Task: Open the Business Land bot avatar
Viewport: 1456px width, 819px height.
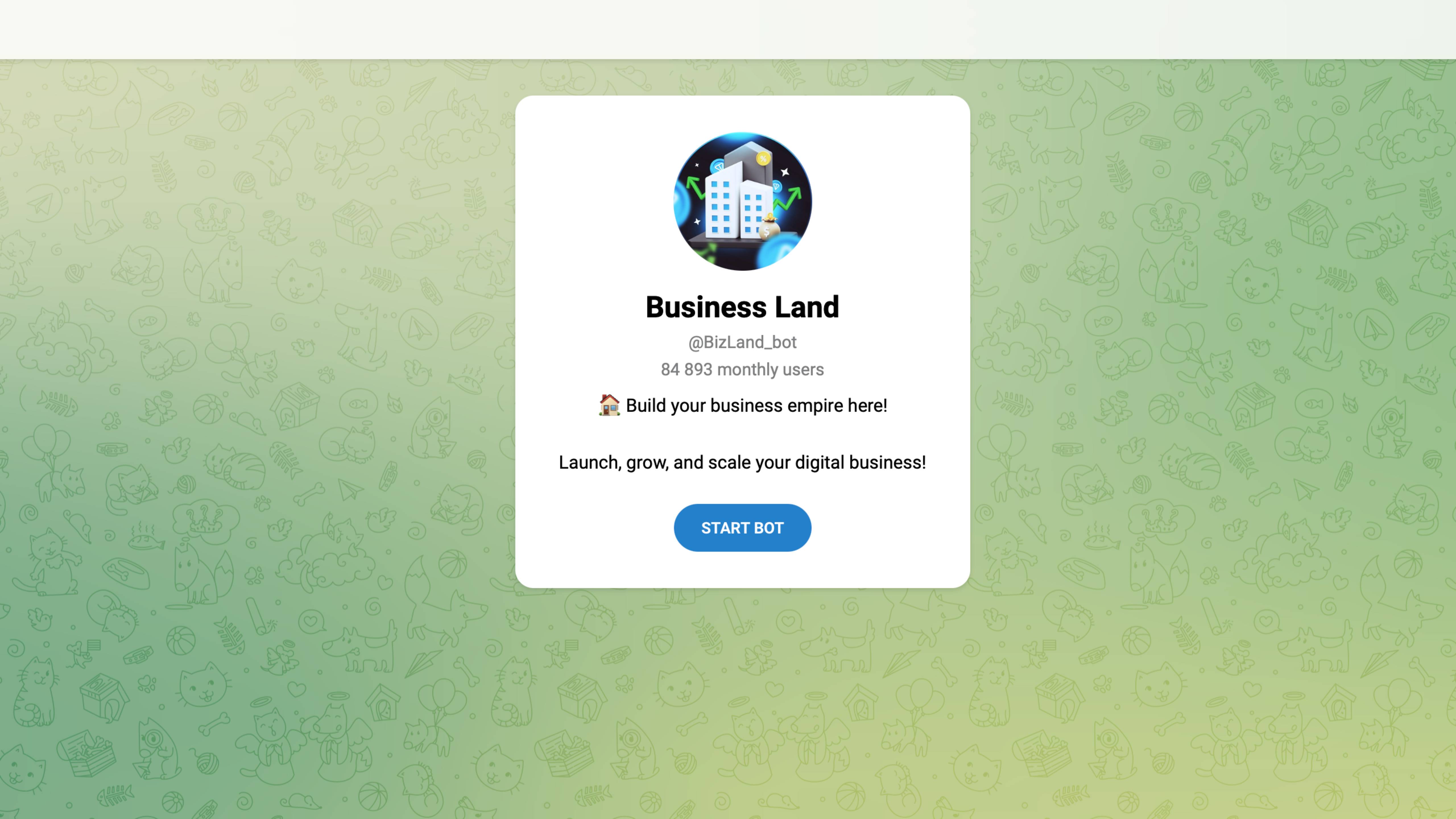Action: pos(742,201)
